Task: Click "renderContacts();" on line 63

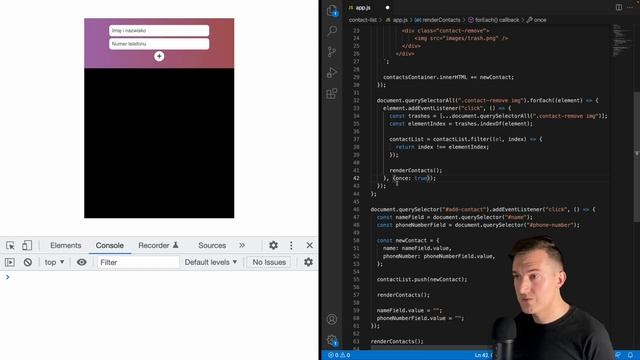Action: pos(397,342)
